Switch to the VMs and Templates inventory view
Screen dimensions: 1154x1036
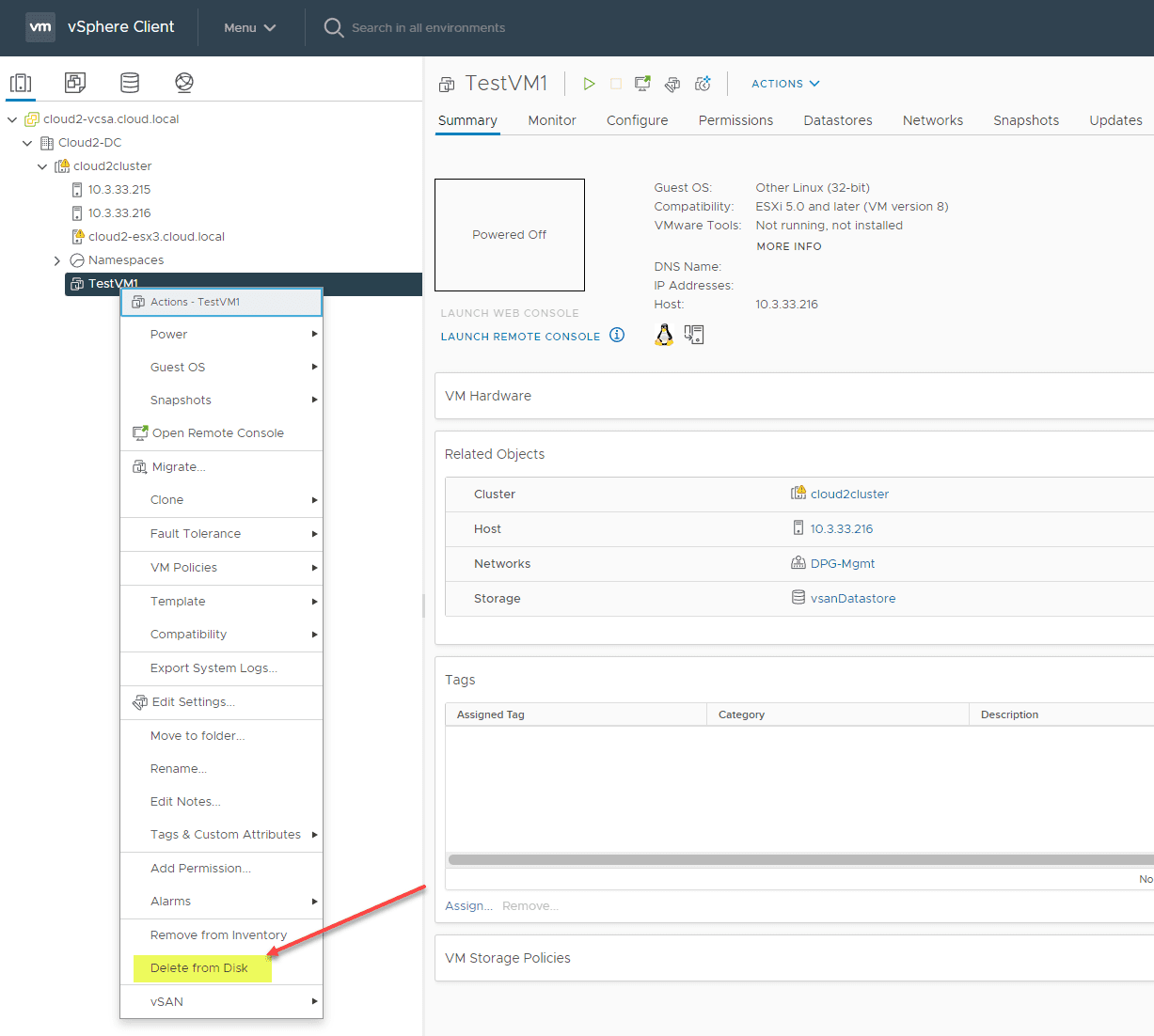74,83
